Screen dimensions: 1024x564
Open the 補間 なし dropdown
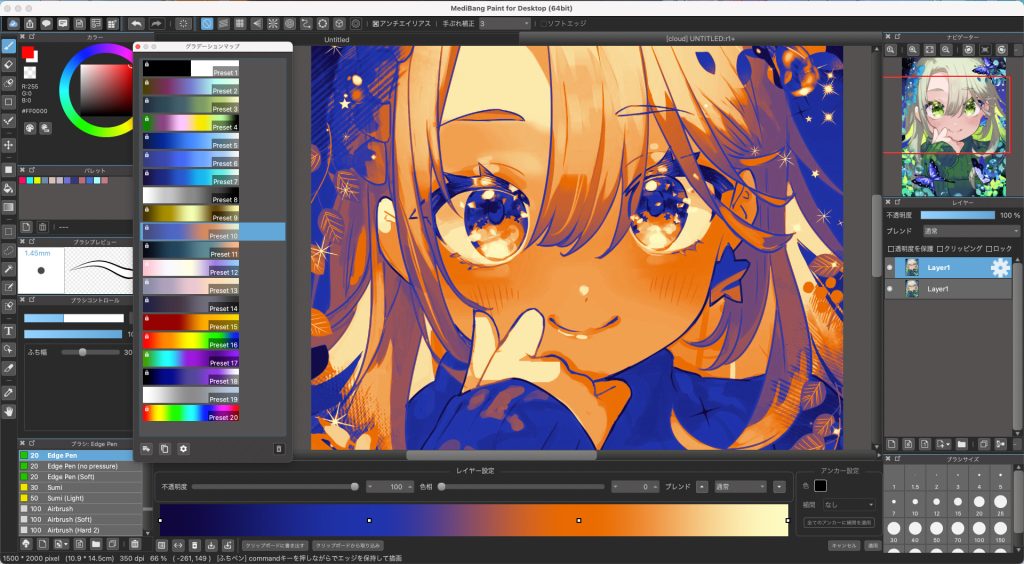point(848,505)
